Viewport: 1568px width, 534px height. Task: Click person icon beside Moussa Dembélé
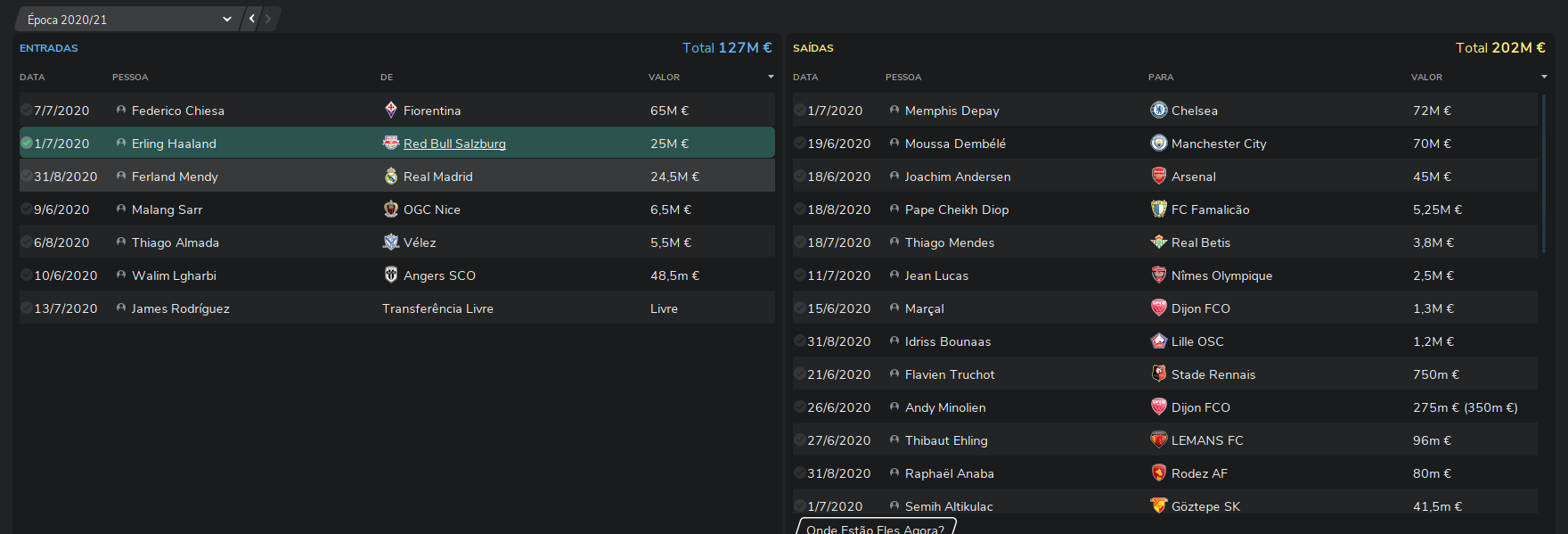894,143
